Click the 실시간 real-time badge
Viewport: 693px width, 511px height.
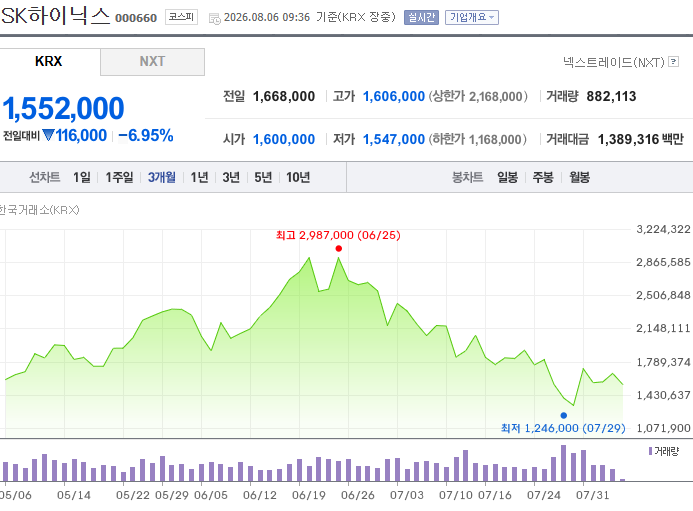tap(421, 17)
